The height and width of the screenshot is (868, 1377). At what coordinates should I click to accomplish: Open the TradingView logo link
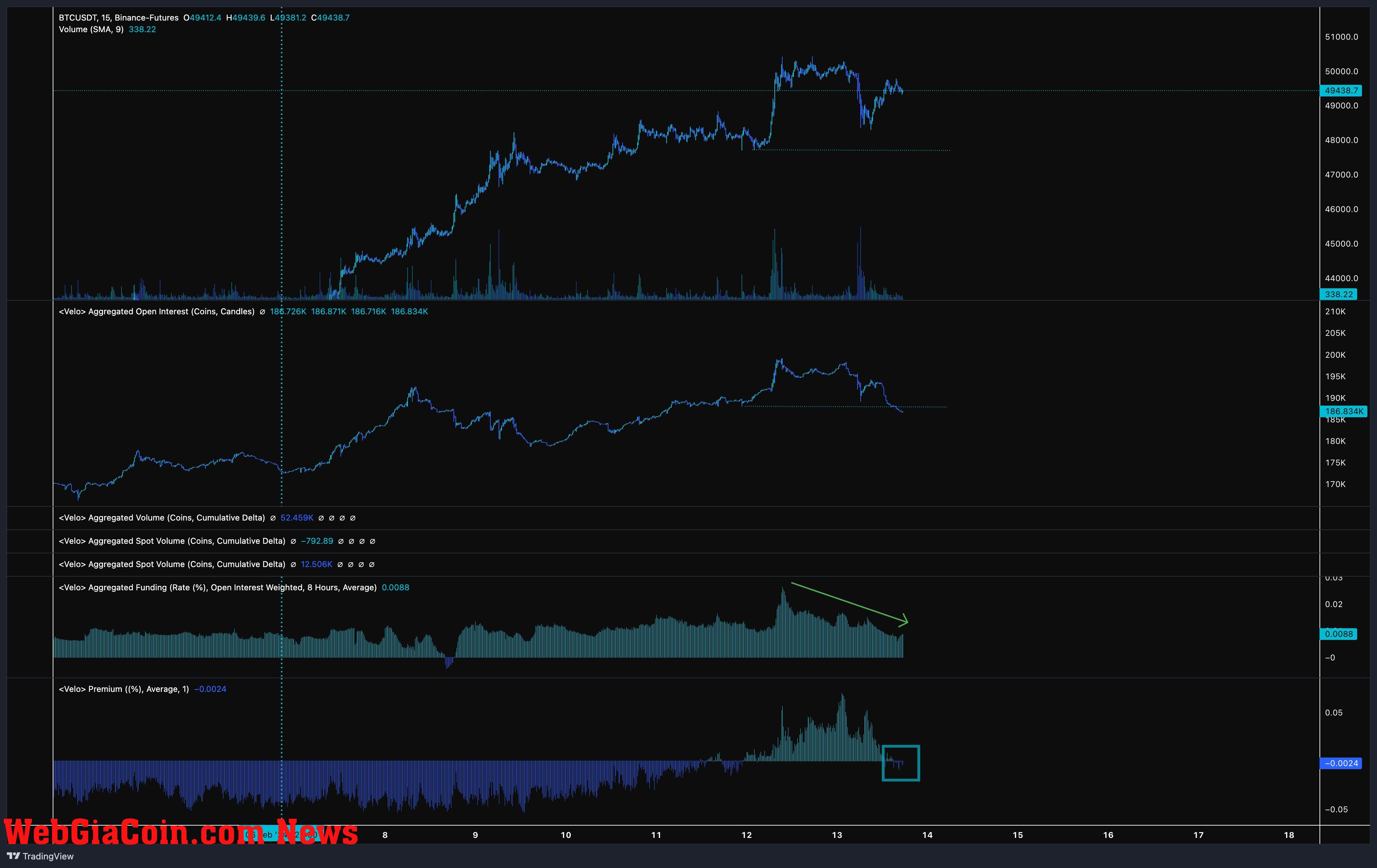coord(40,856)
